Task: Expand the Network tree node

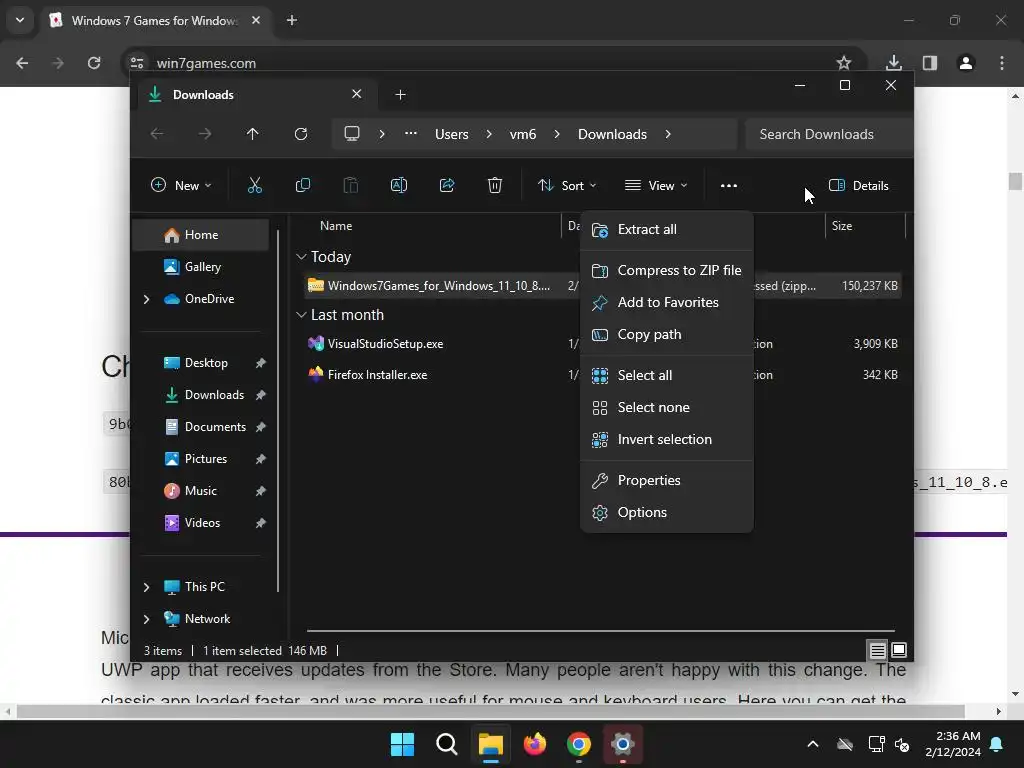Action: point(146,619)
